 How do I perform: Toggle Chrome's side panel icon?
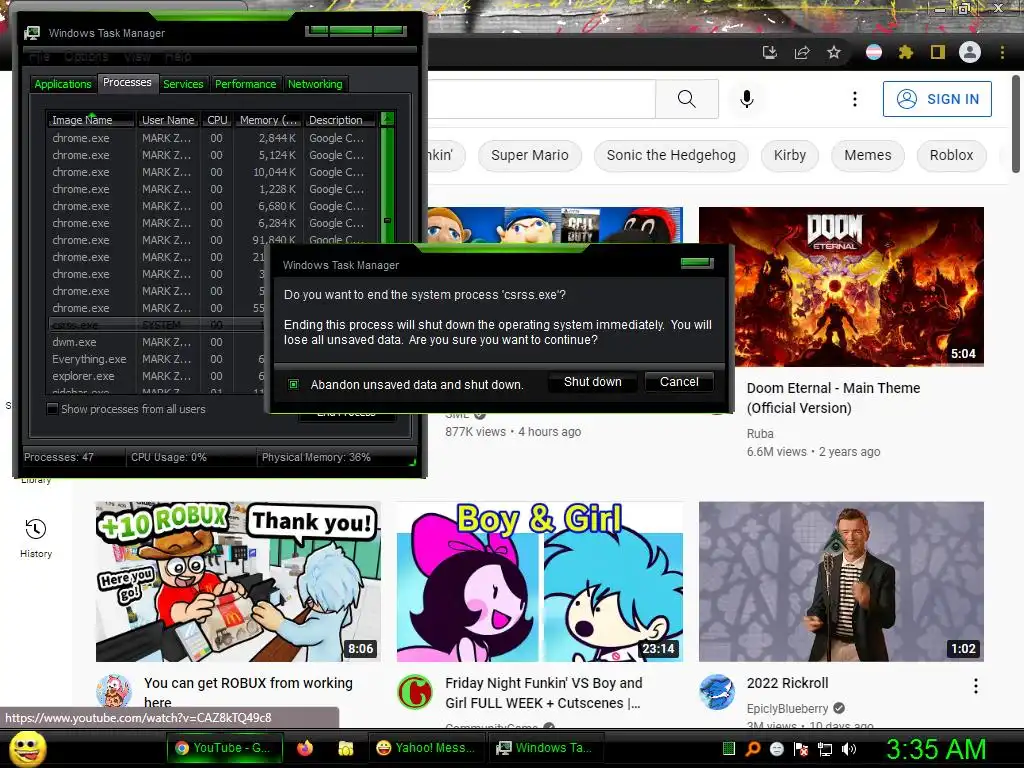[x=938, y=52]
